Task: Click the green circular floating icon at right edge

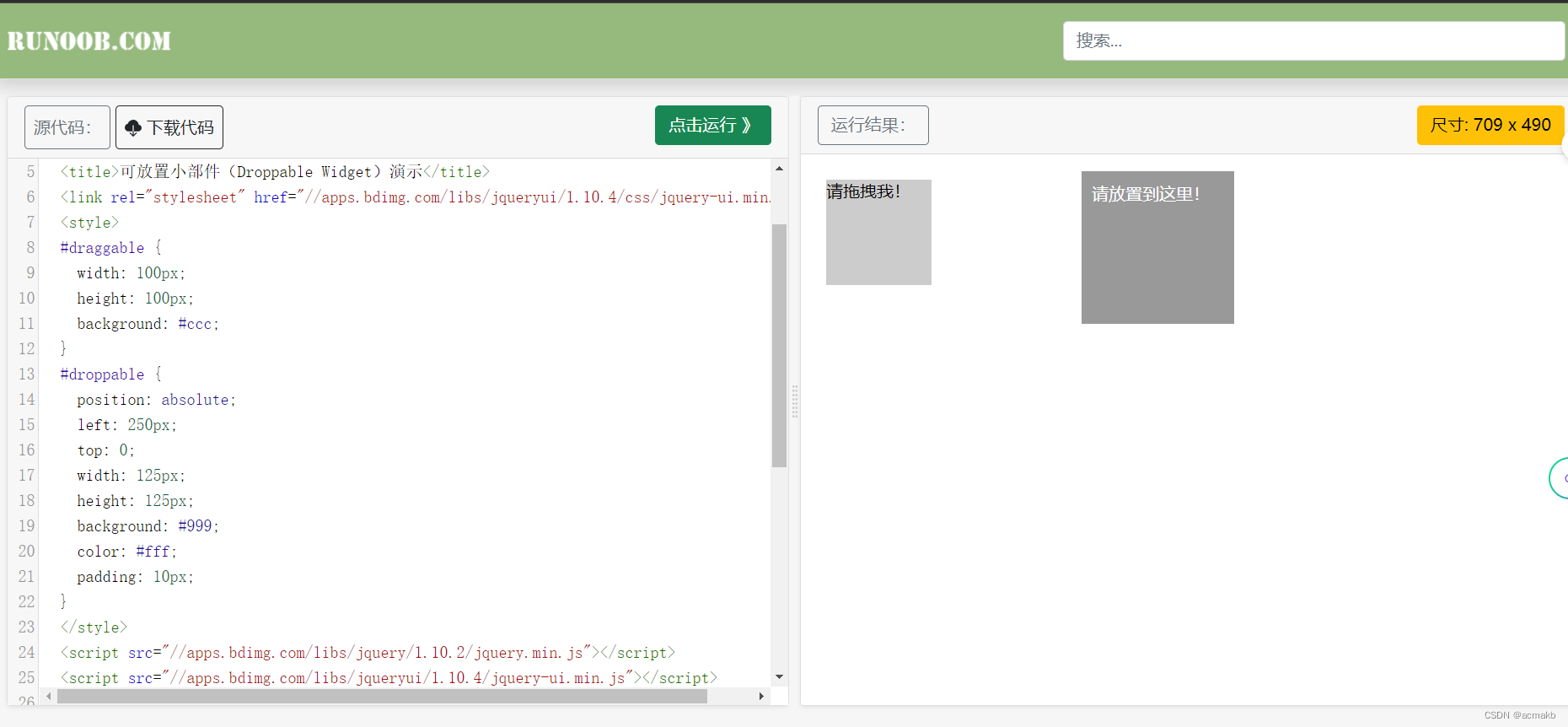Action: point(1559,478)
